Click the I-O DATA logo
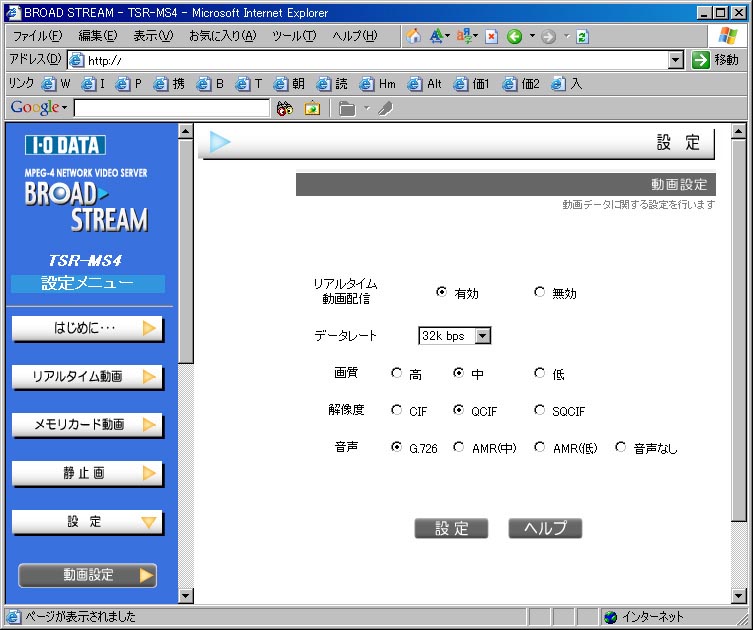The width and height of the screenshot is (753, 630). [65, 145]
